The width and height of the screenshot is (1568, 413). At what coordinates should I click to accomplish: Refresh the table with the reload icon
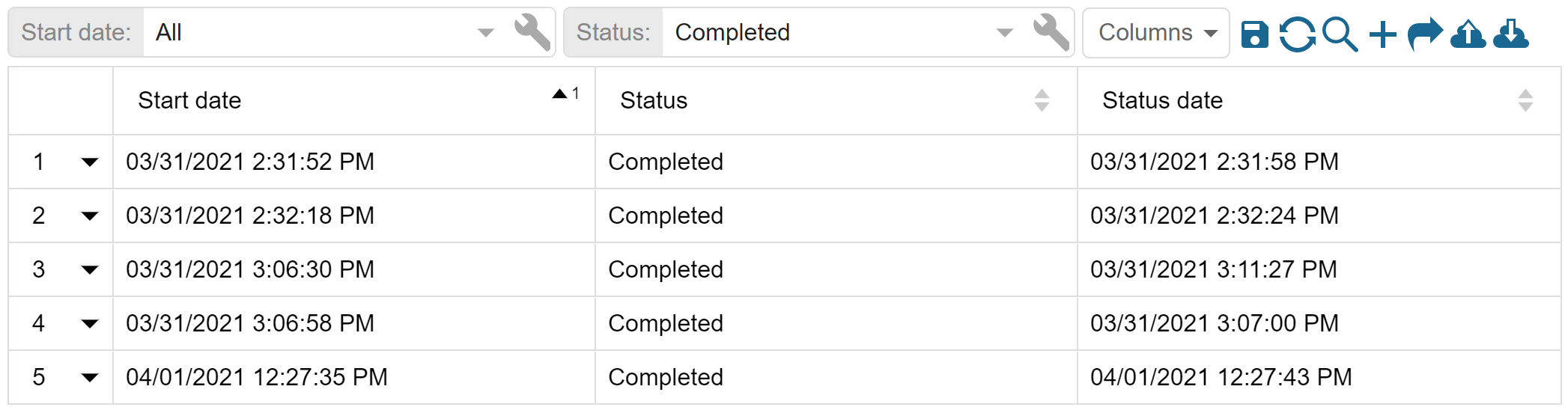(1297, 34)
